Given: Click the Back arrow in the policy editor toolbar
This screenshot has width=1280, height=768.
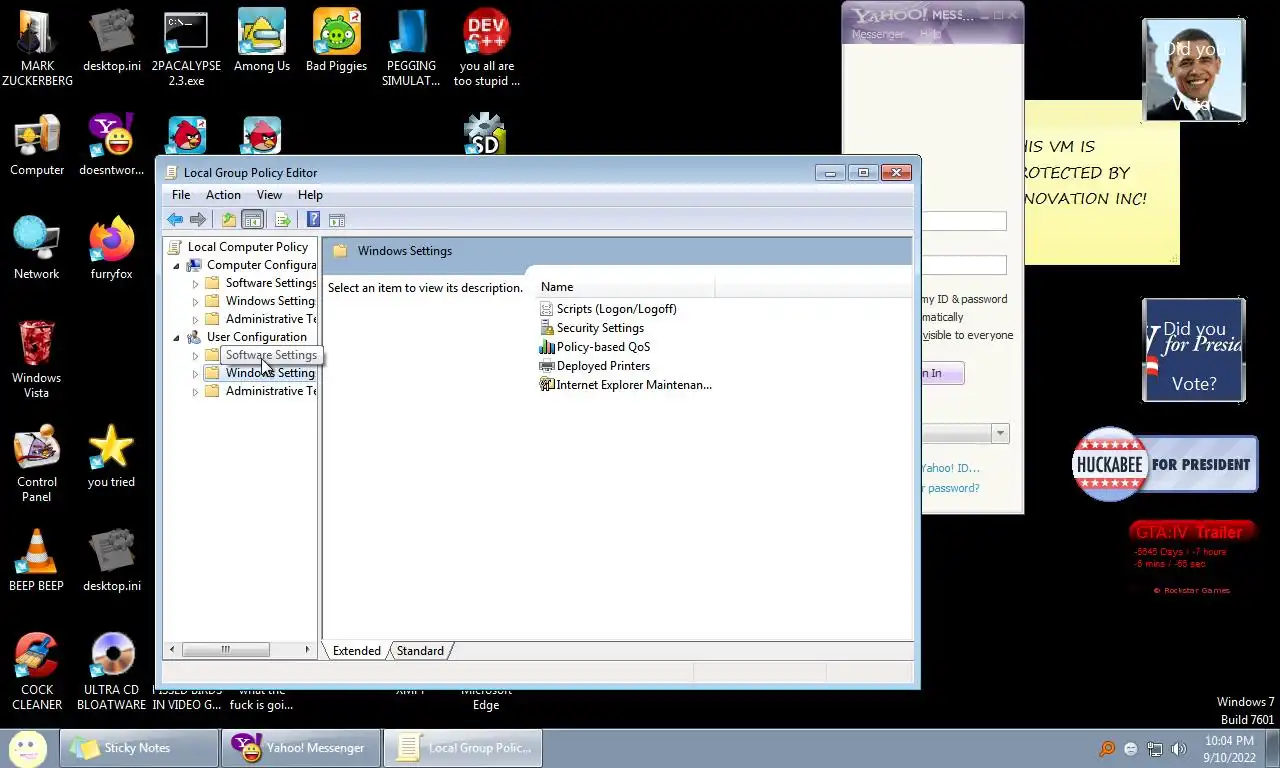Looking at the screenshot, I should [175, 220].
